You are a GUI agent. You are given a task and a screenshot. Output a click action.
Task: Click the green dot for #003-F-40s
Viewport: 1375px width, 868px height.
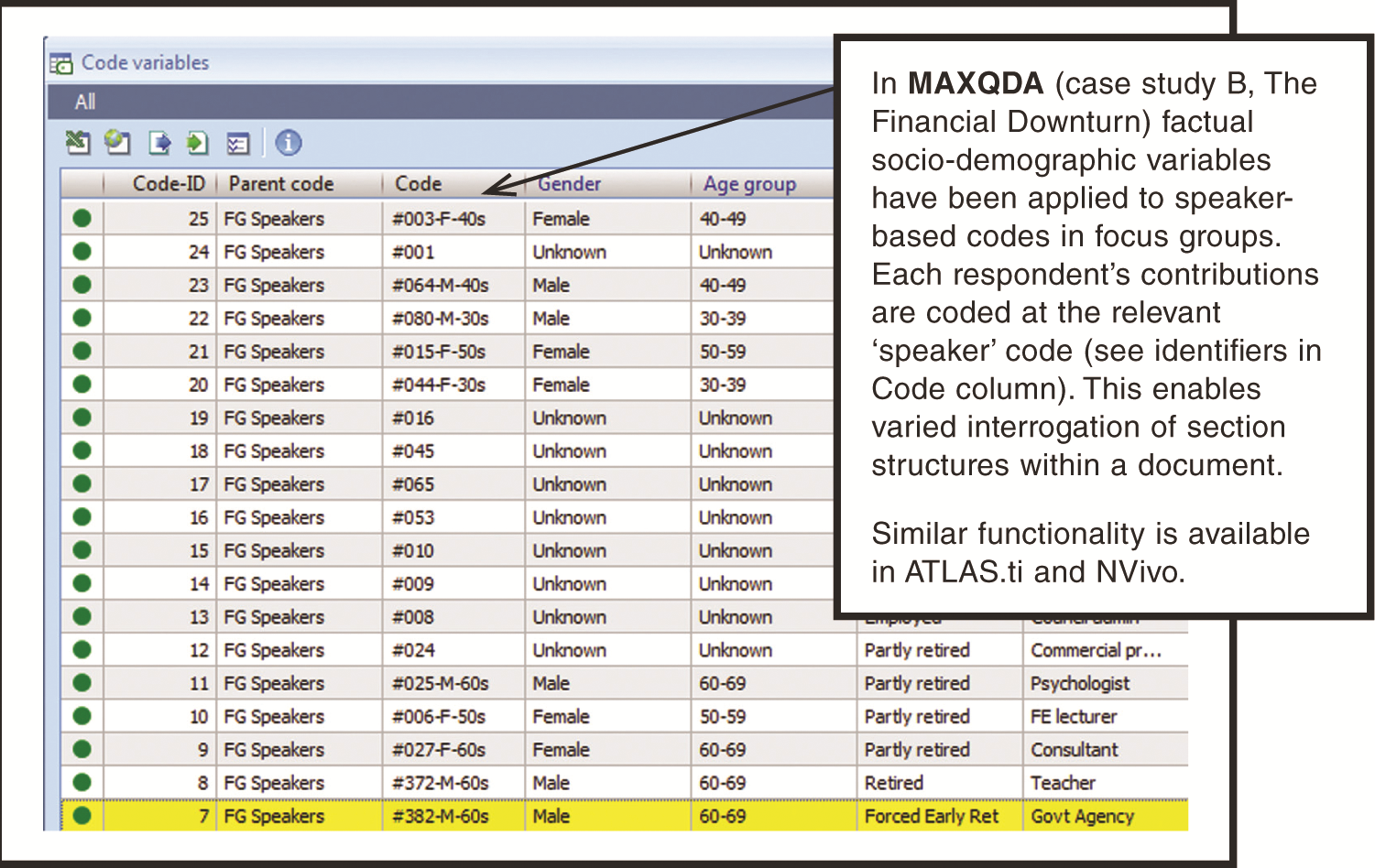pyautogui.click(x=82, y=218)
